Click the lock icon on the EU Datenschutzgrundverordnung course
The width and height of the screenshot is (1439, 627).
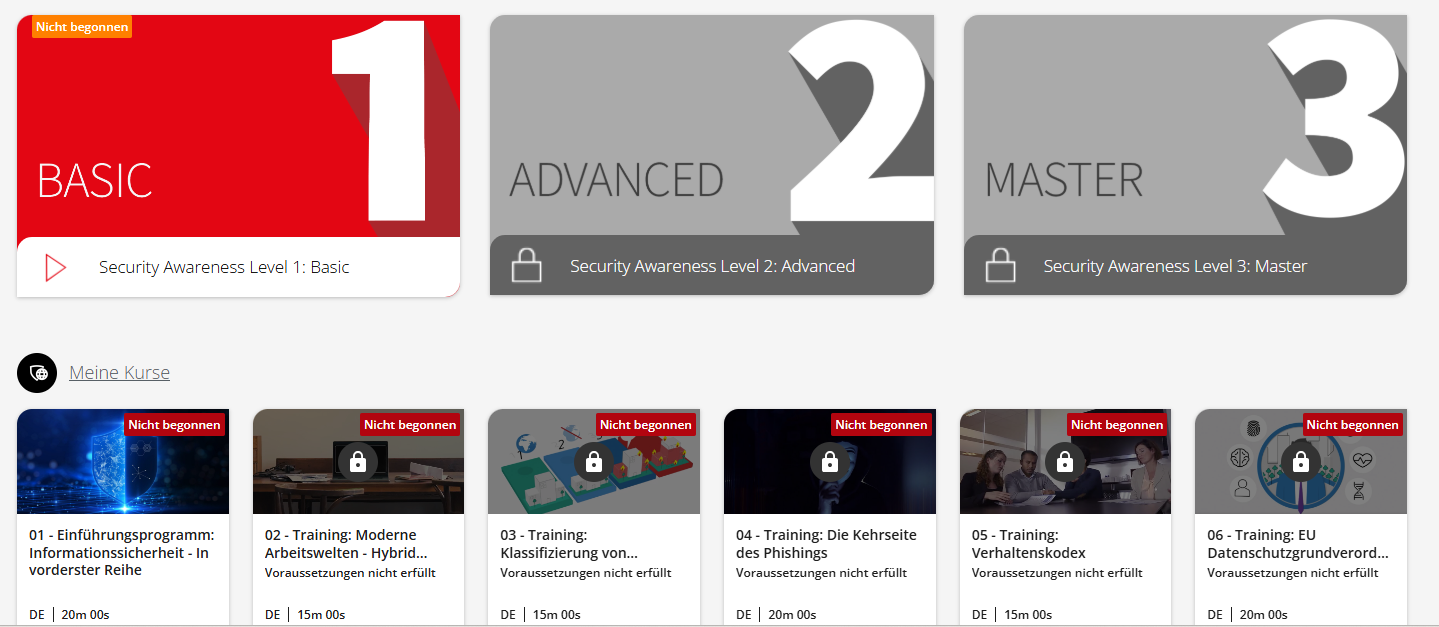[x=1300, y=462]
